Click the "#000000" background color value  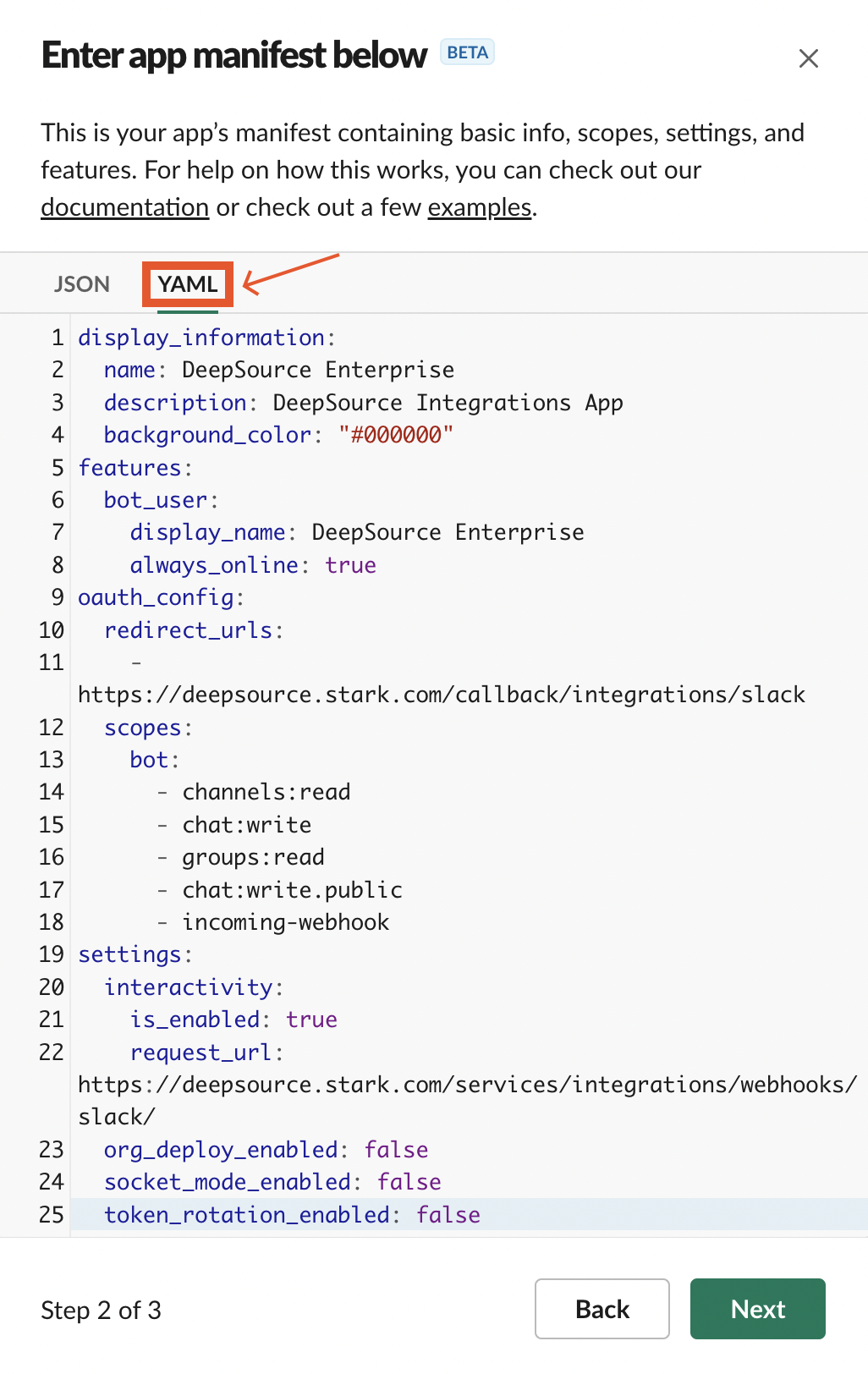[x=396, y=435]
